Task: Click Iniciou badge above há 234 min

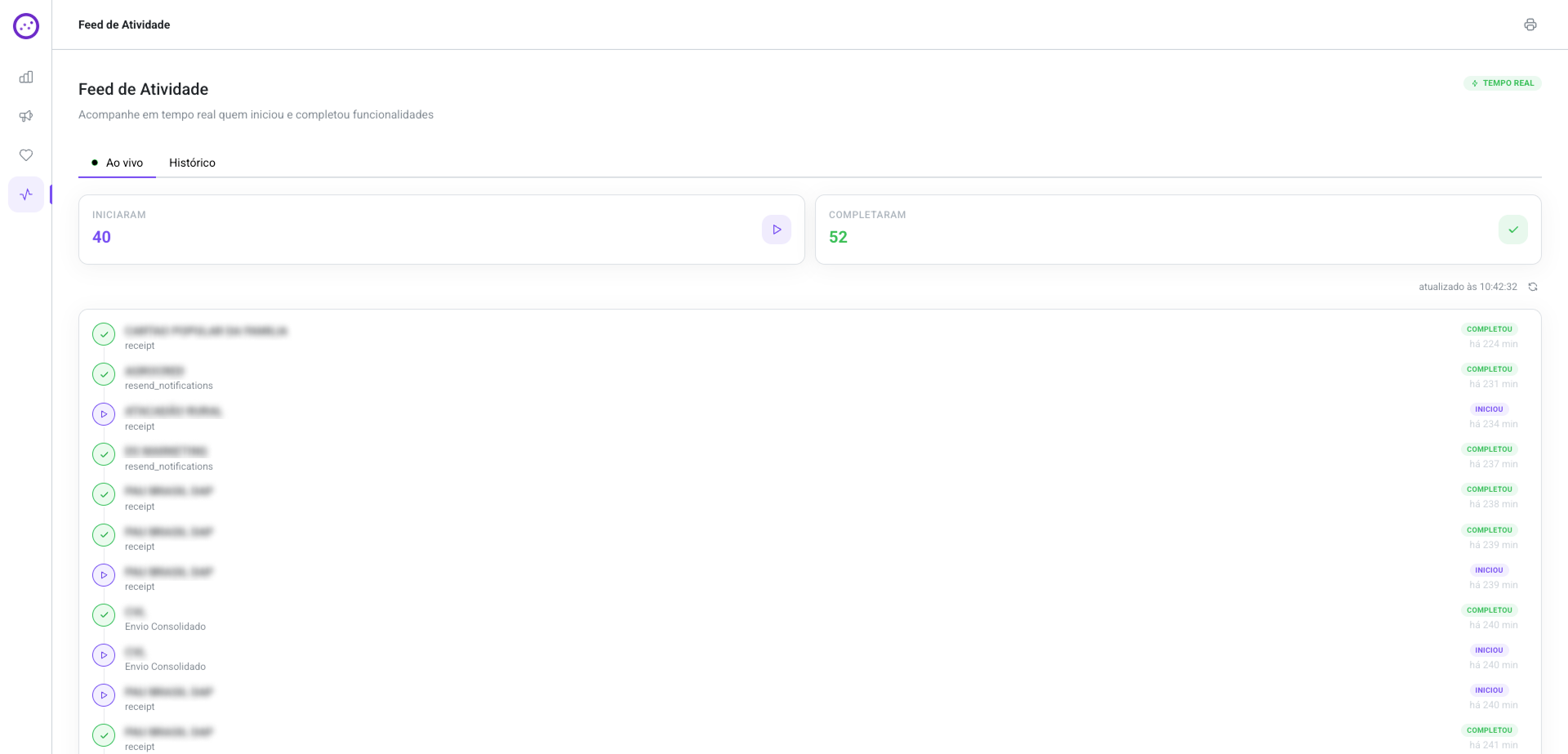Action: tap(1489, 409)
